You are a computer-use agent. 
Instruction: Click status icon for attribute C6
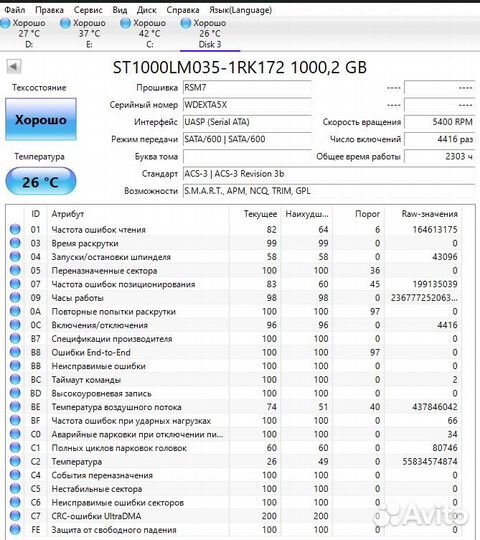pos(15,502)
